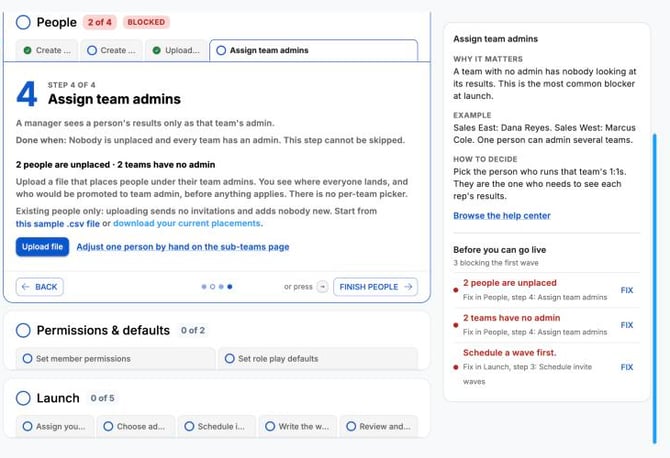Click FIX for 2 people are unplaced
The image size is (670, 458).
point(627,290)
